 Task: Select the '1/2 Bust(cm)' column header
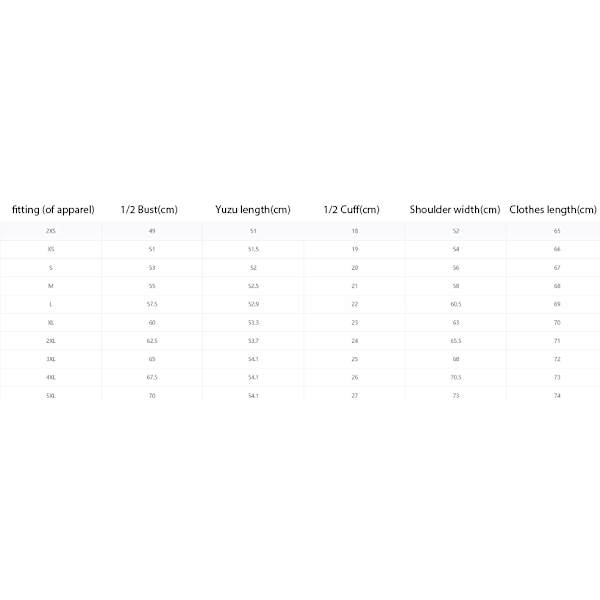pos(149,210)
